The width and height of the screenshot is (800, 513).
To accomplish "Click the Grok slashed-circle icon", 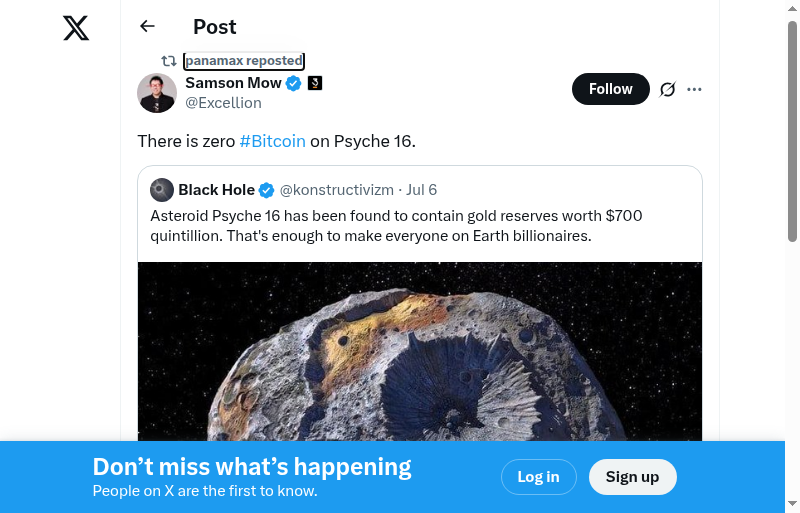I will pos(668,89).
